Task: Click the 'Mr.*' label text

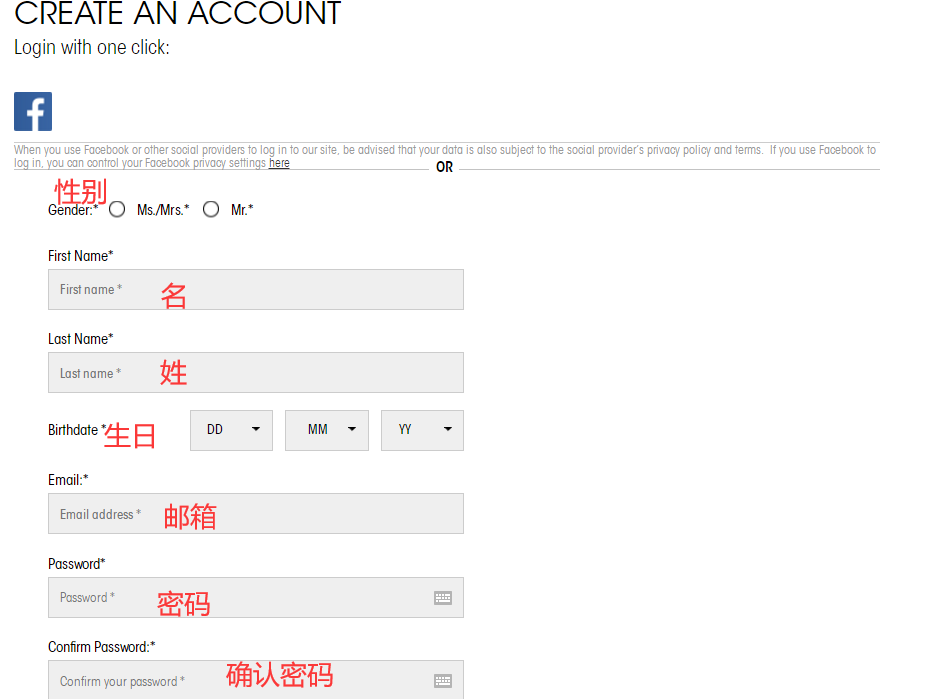Action: coord(242,210)
